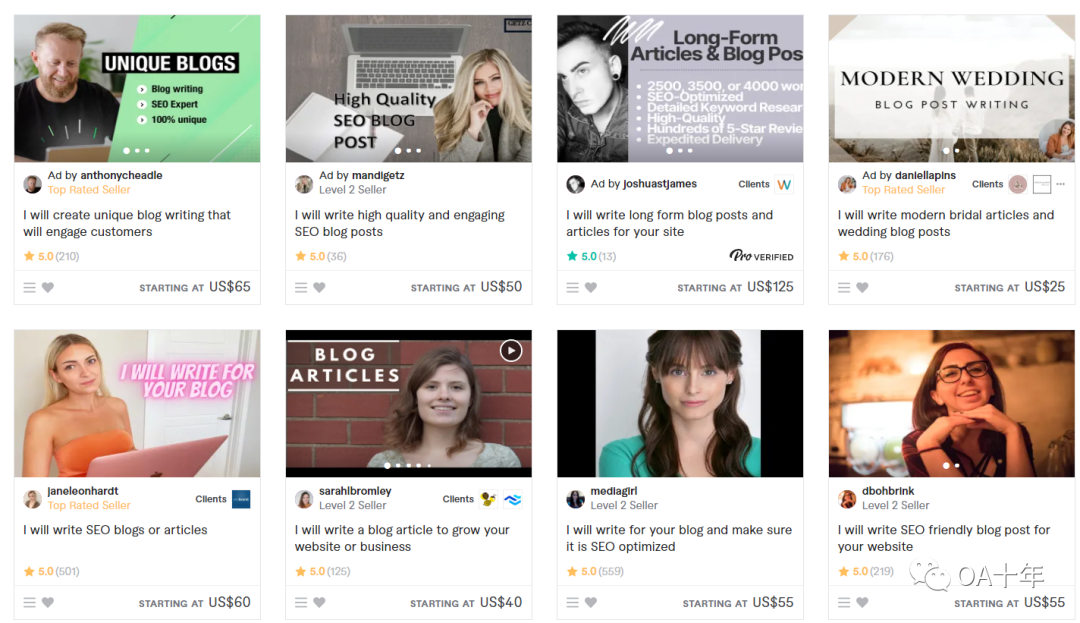
Task: Open gig "I will write modern bridal articles"
Action: tap(945, 223)
